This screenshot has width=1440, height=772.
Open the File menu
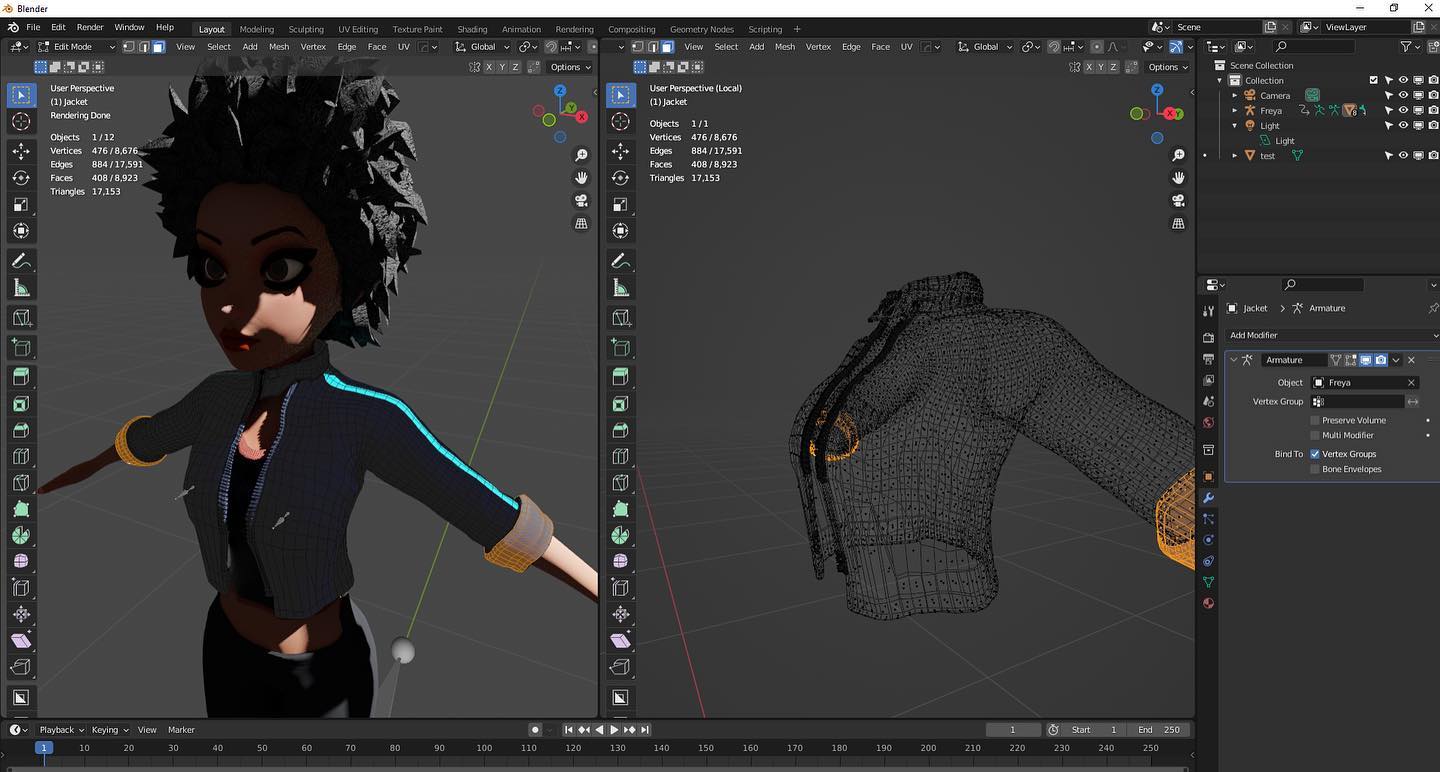pos(33,27)
